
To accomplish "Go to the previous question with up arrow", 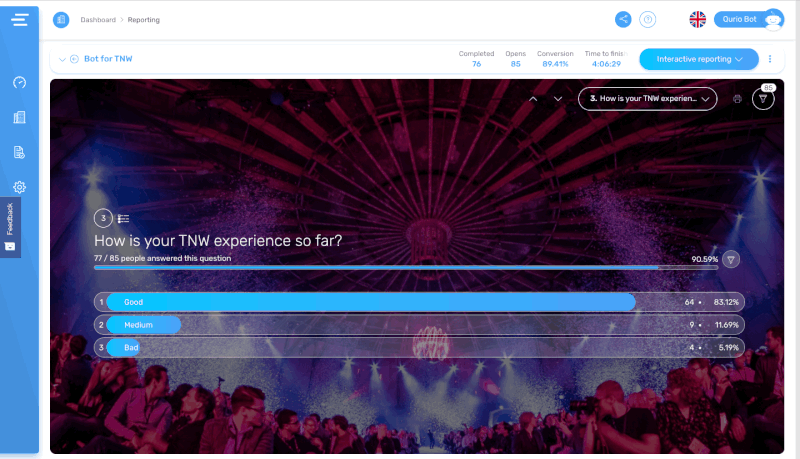I will pyautogui.click(x=533, y=99).
